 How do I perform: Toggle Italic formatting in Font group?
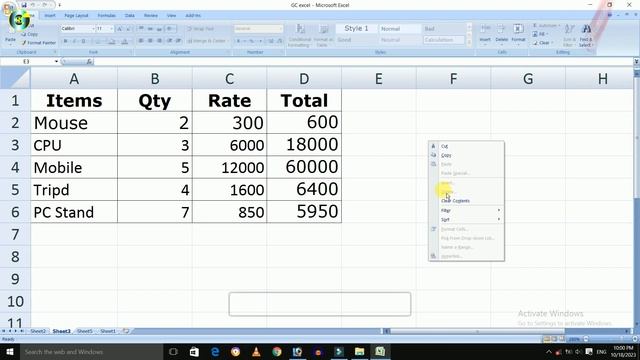(74, 41)
